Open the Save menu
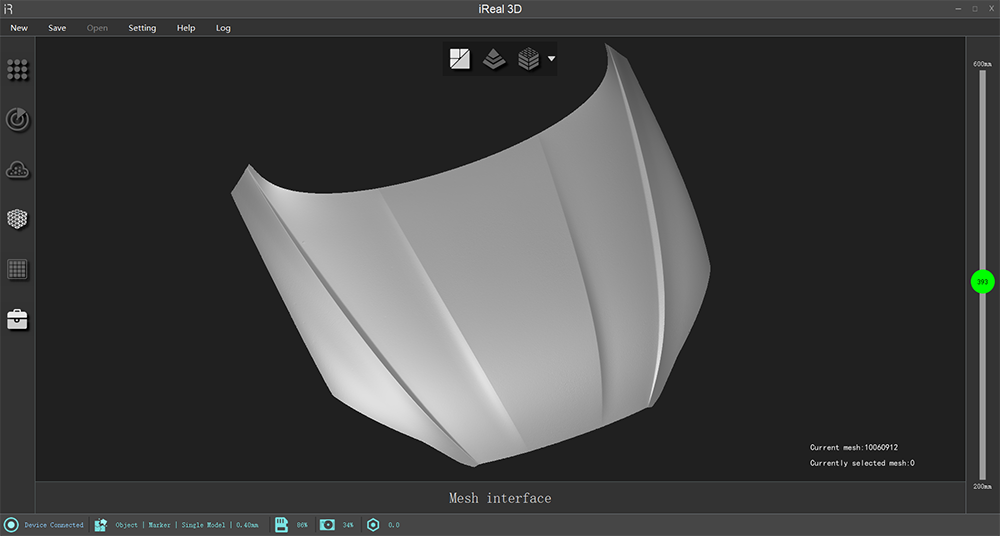Viewport: 1000px width, 536px height. click(x=57, y=28)
